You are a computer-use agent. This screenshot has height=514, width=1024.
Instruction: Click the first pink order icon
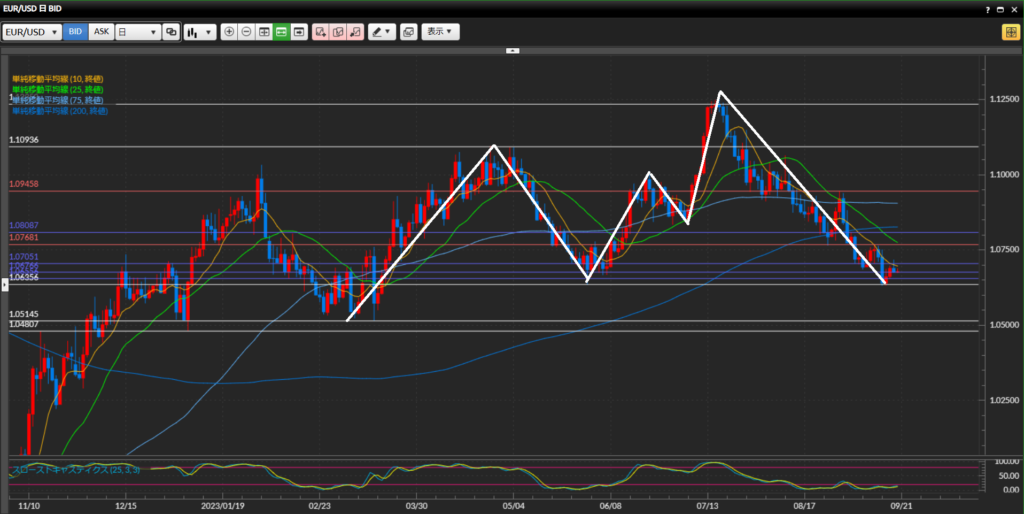pyautogui.click(x=320, y=32)
